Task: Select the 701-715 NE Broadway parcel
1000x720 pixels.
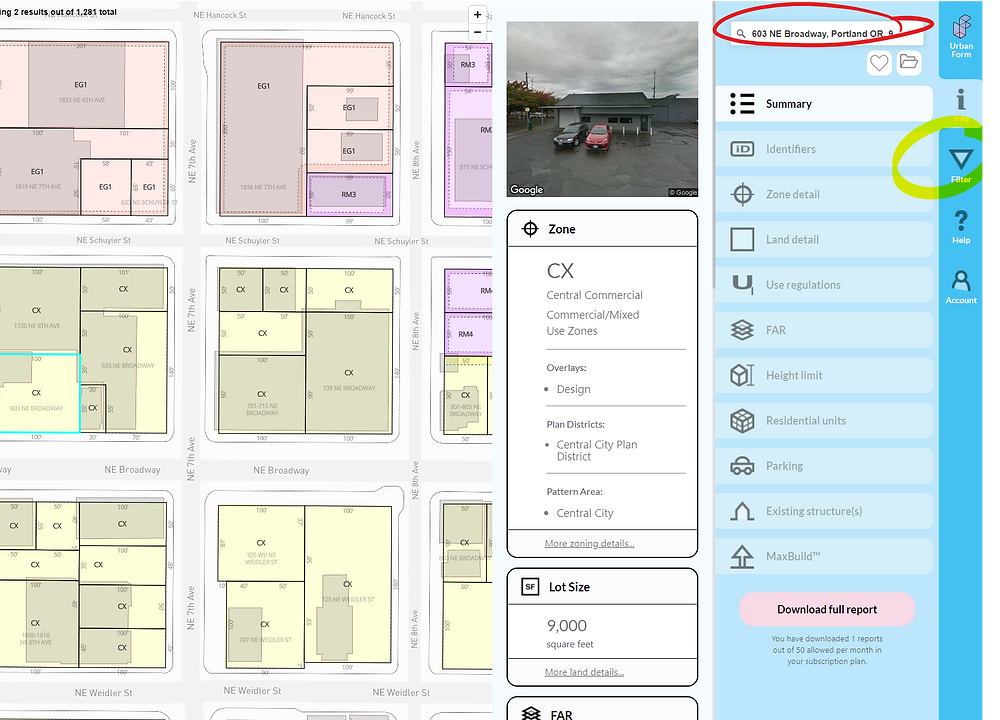Action: (x=261, y=394)
